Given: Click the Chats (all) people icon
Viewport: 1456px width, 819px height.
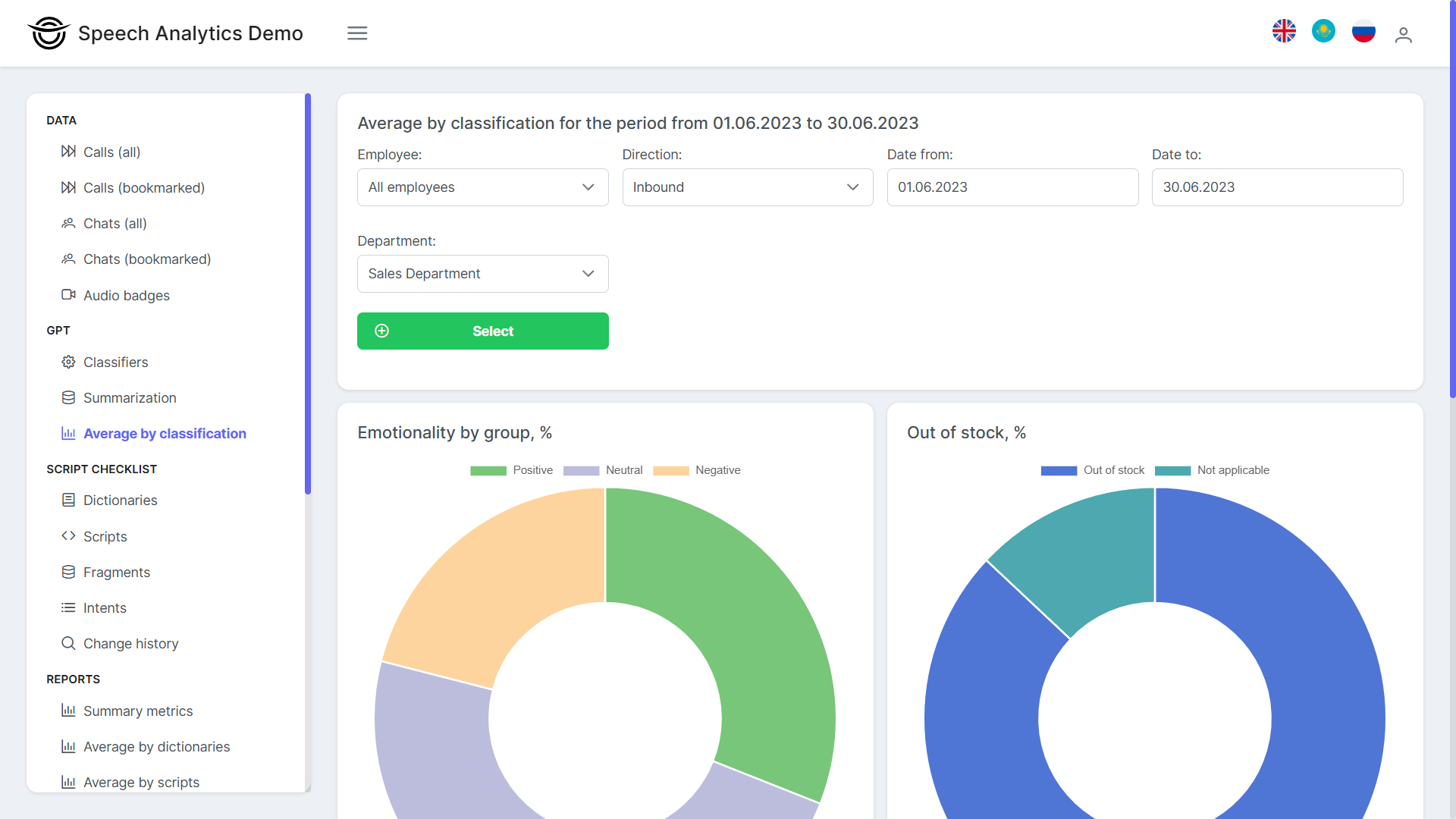Looking at the screenshot, I should coord(68,223).
